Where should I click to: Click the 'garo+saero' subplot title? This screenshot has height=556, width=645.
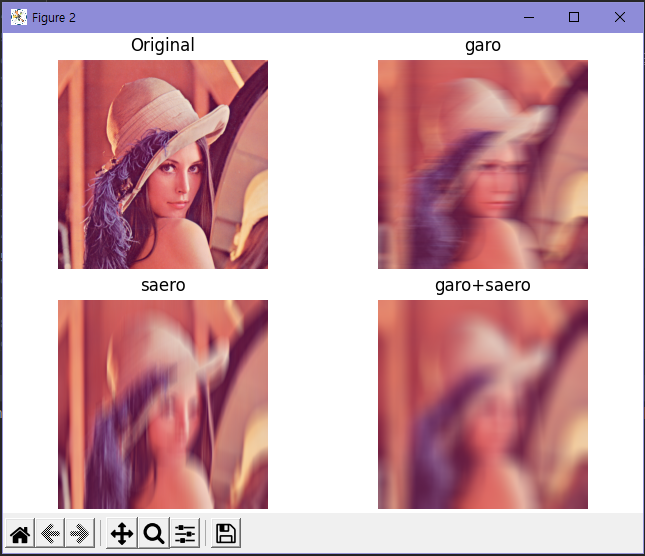[x=483, y=285]
